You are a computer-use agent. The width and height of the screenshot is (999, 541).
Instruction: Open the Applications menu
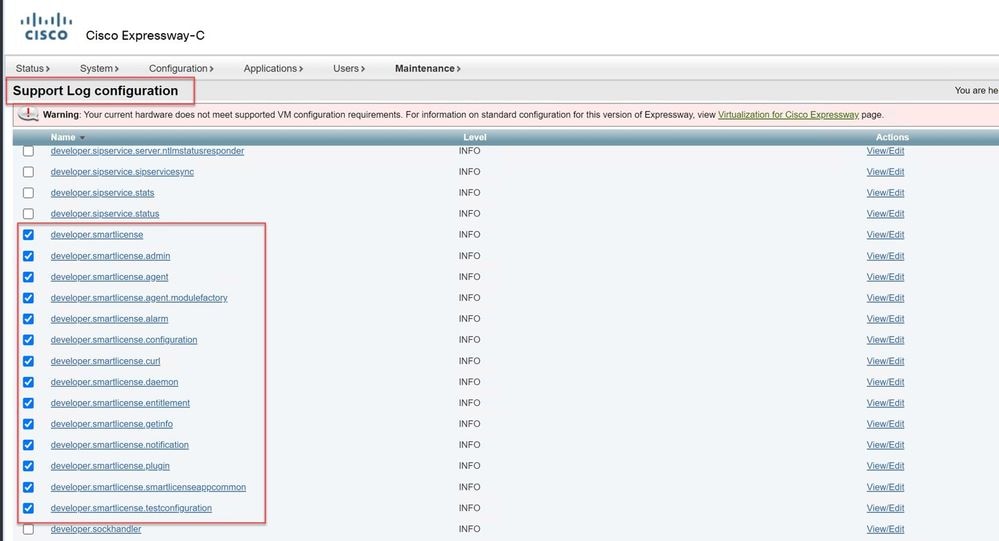[273, 68]
